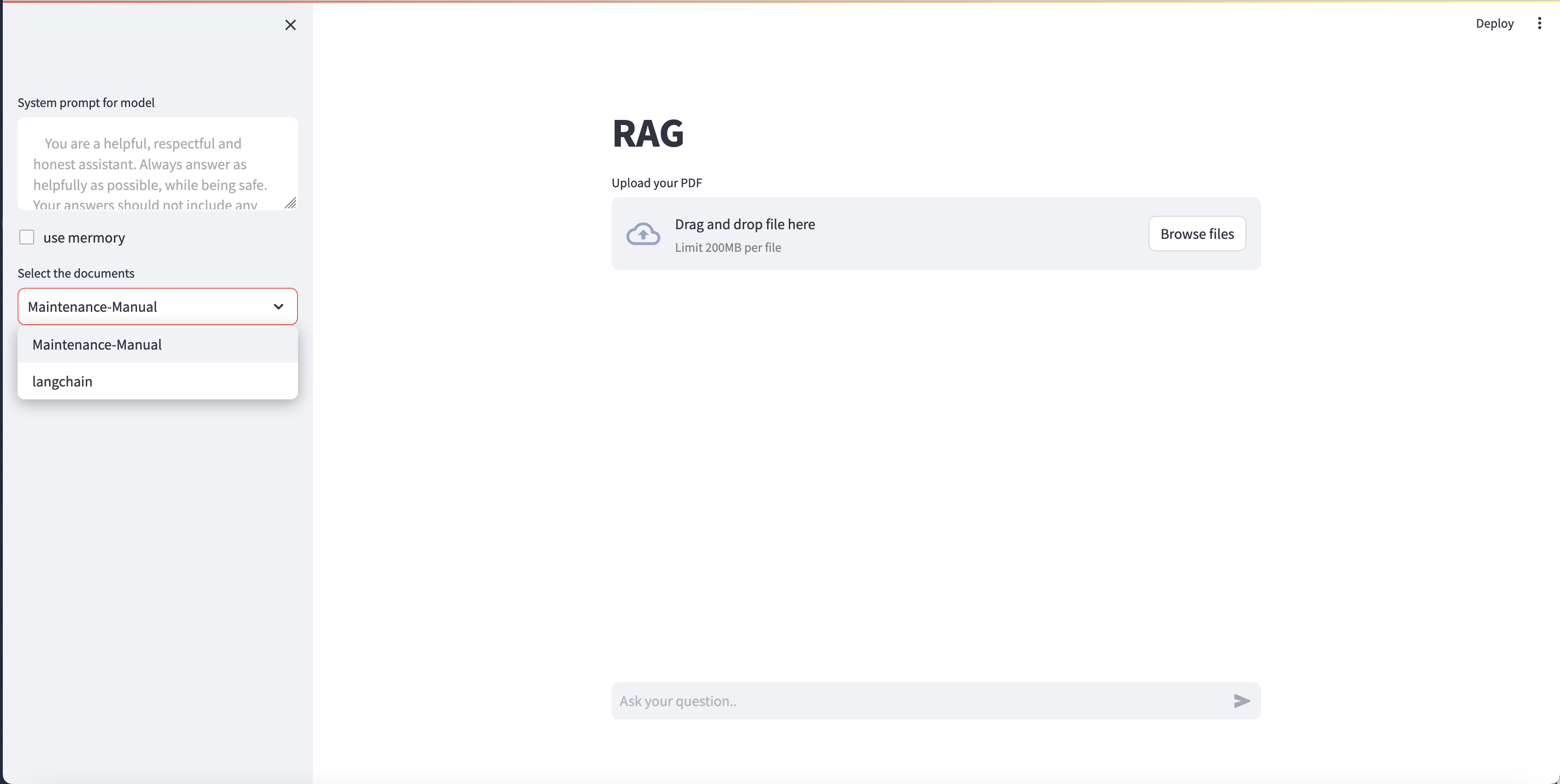This screenshot has width=1560, height=784.
Task: Click the Browse files button
Action: pyautogui.click(x=1197, y=233)
